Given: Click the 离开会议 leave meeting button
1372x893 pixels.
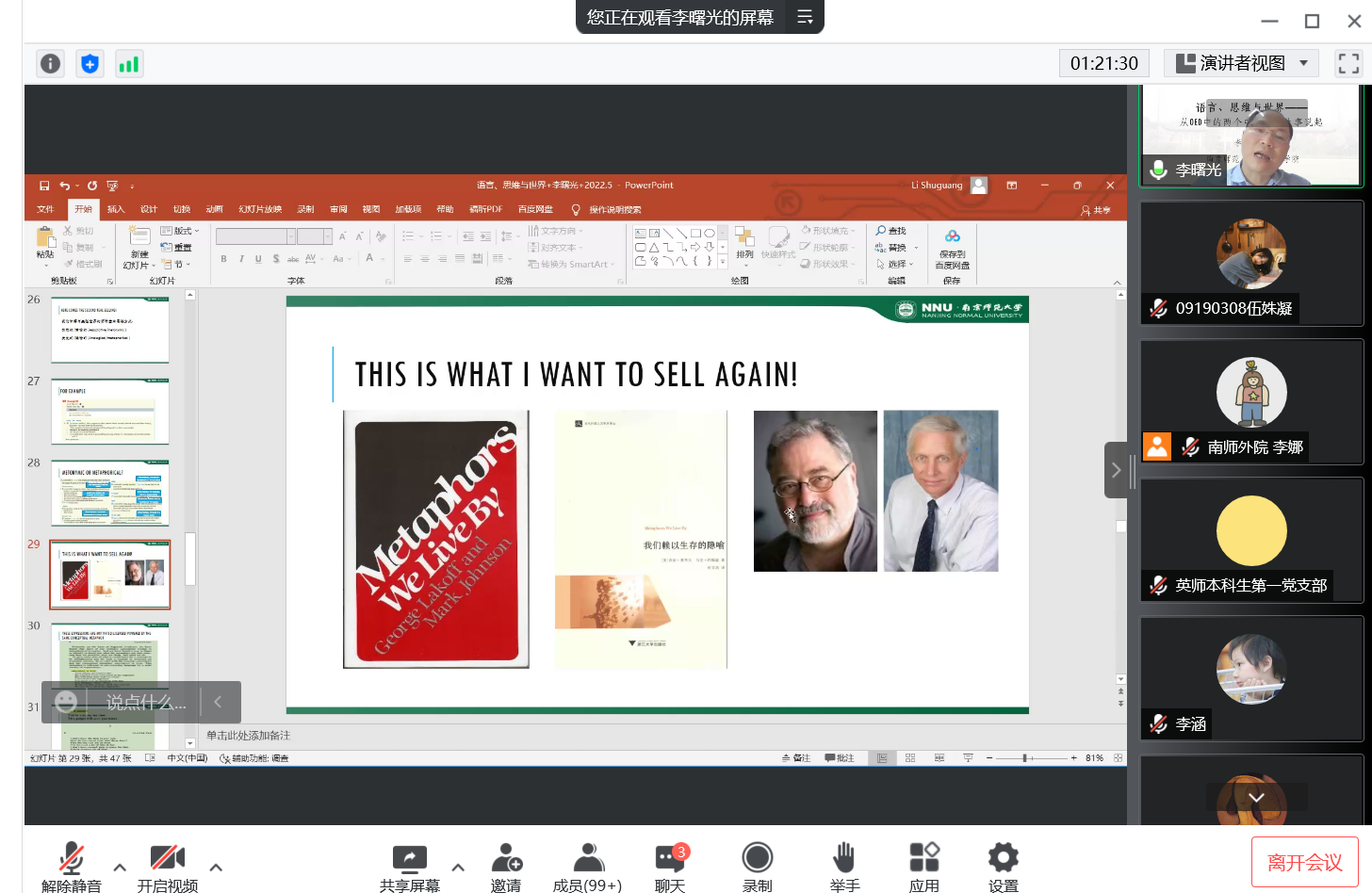Looking at the screenshot, I should (1304, 862).
